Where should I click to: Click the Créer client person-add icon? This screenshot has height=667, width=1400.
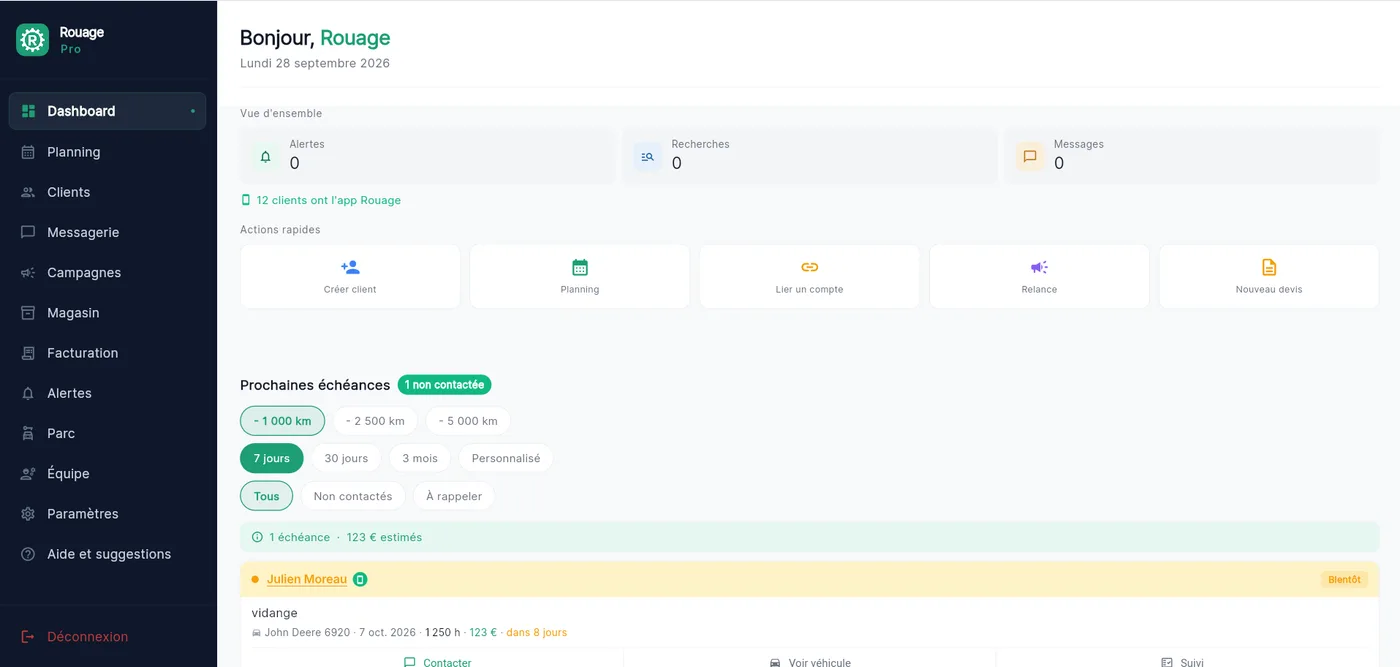point(350,267)
